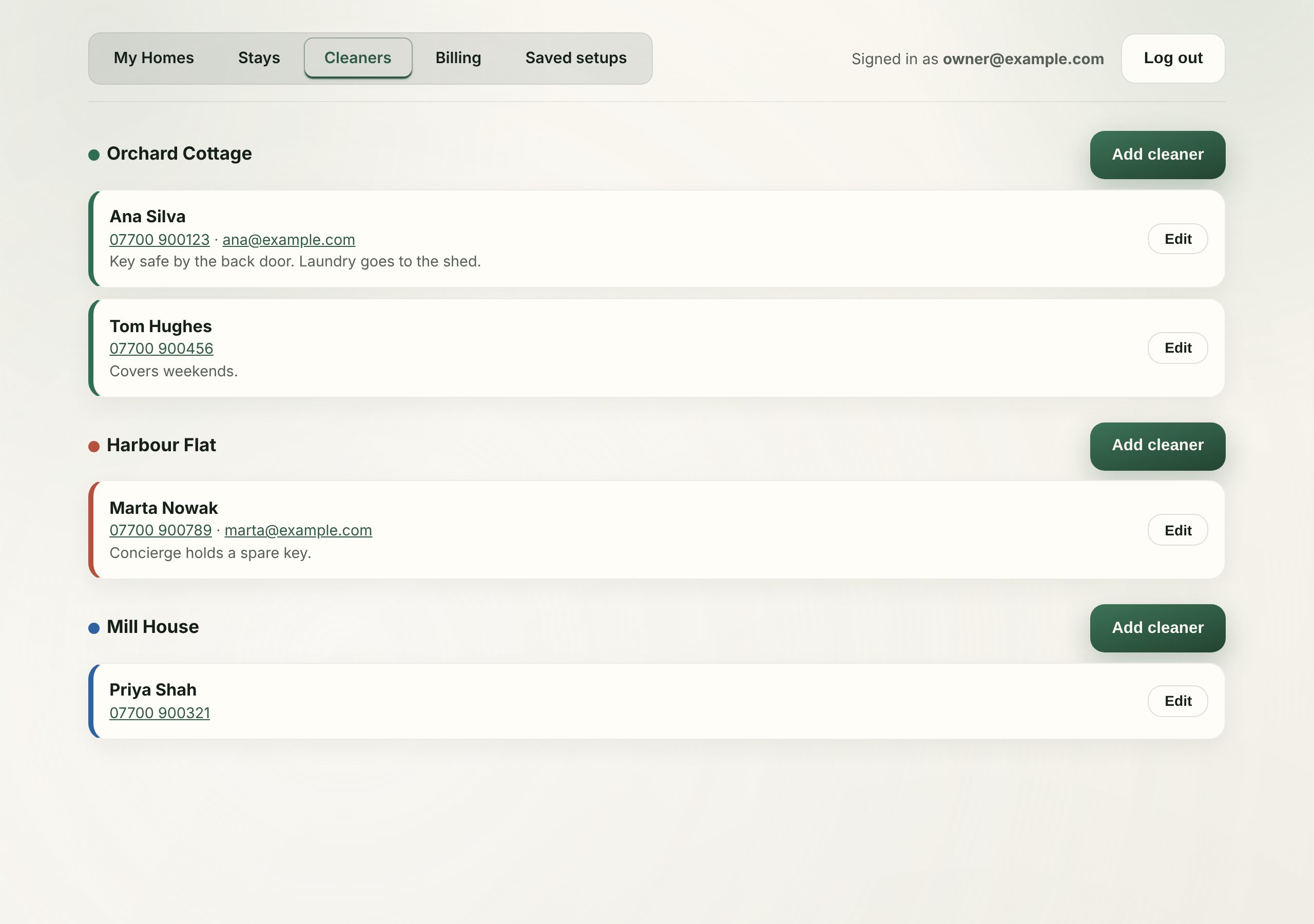Call Marta Nowak at 07700 900789
Screen dimensions: 1314x924
(160, 531)
